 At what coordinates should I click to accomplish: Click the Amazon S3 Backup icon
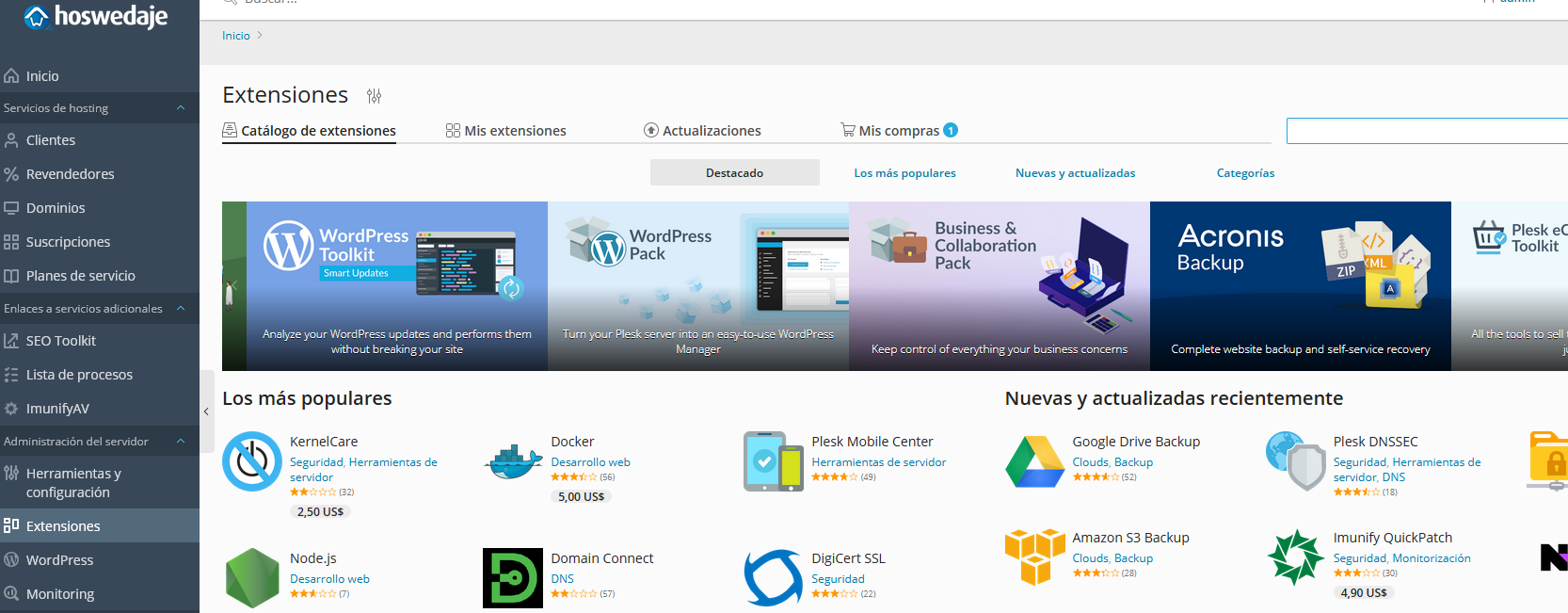click(x=1034, y=557)
